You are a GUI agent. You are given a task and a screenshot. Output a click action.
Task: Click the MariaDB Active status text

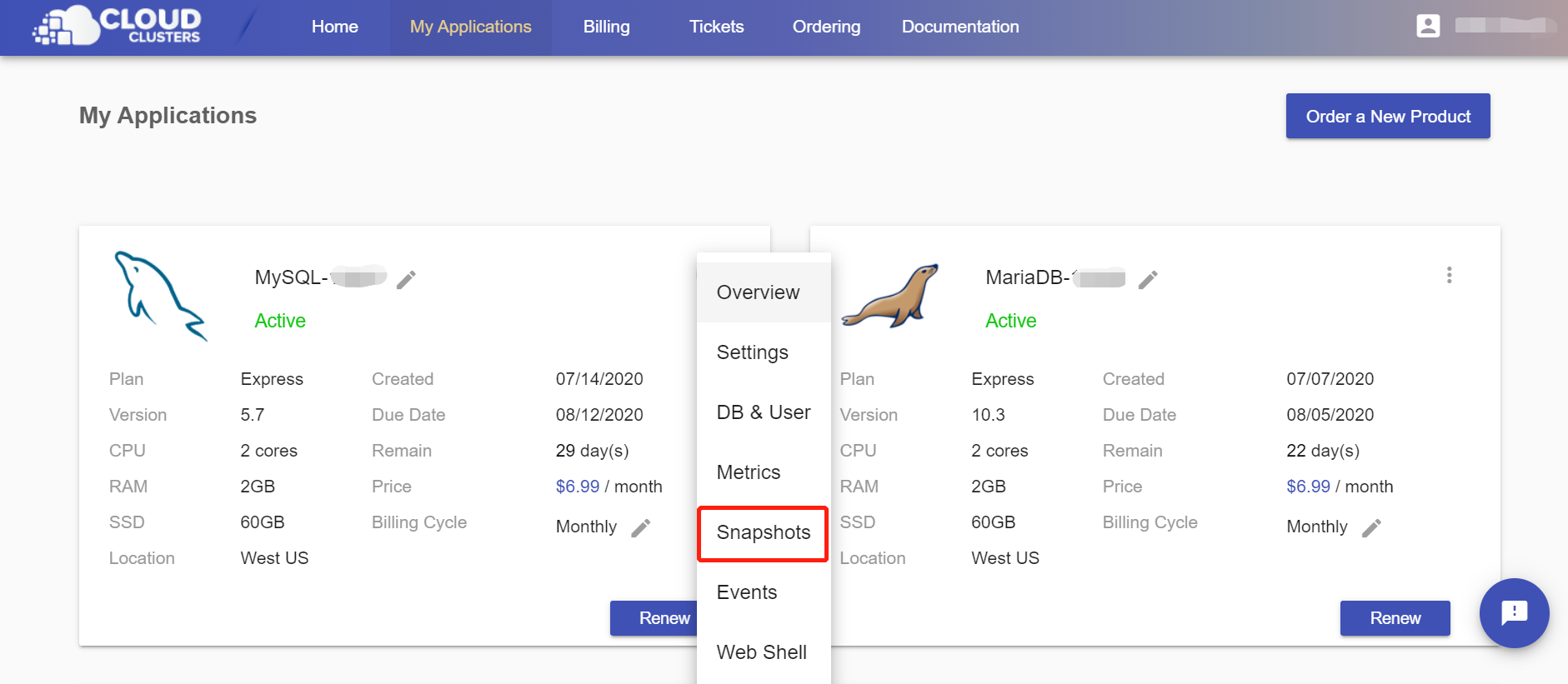click(1011, 321)
